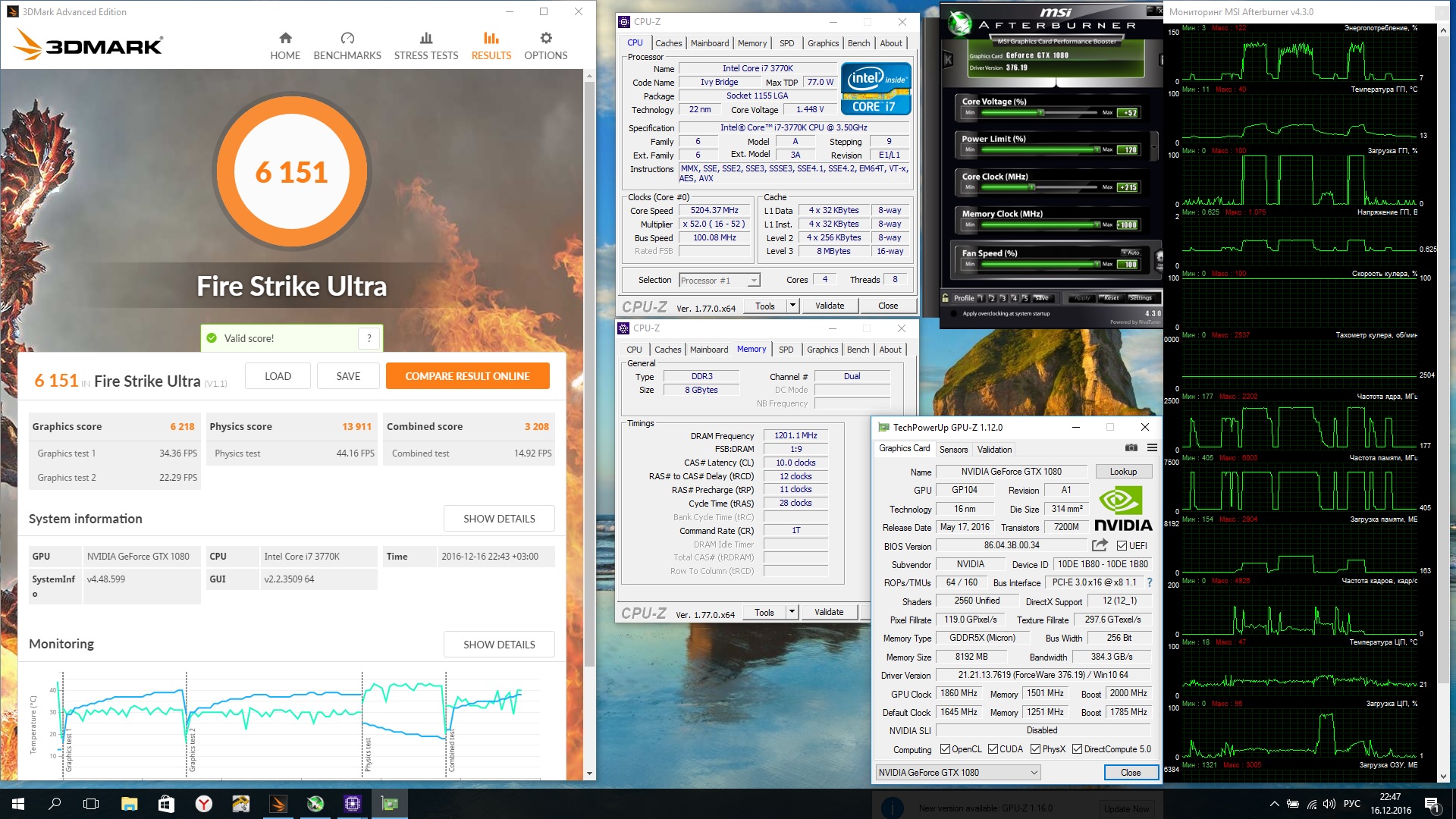Click the Core Voltage slider

pos(1039,112)
